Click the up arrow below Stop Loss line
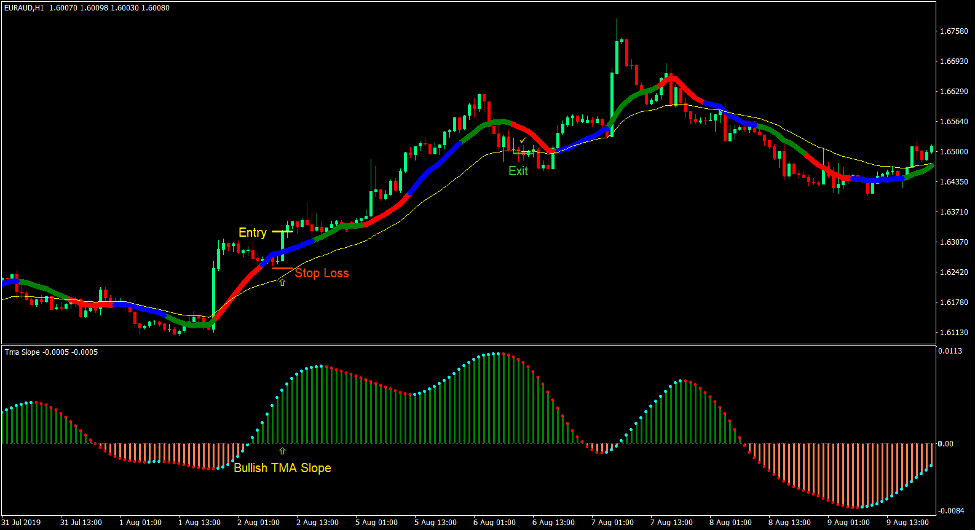 click(282, 283)
